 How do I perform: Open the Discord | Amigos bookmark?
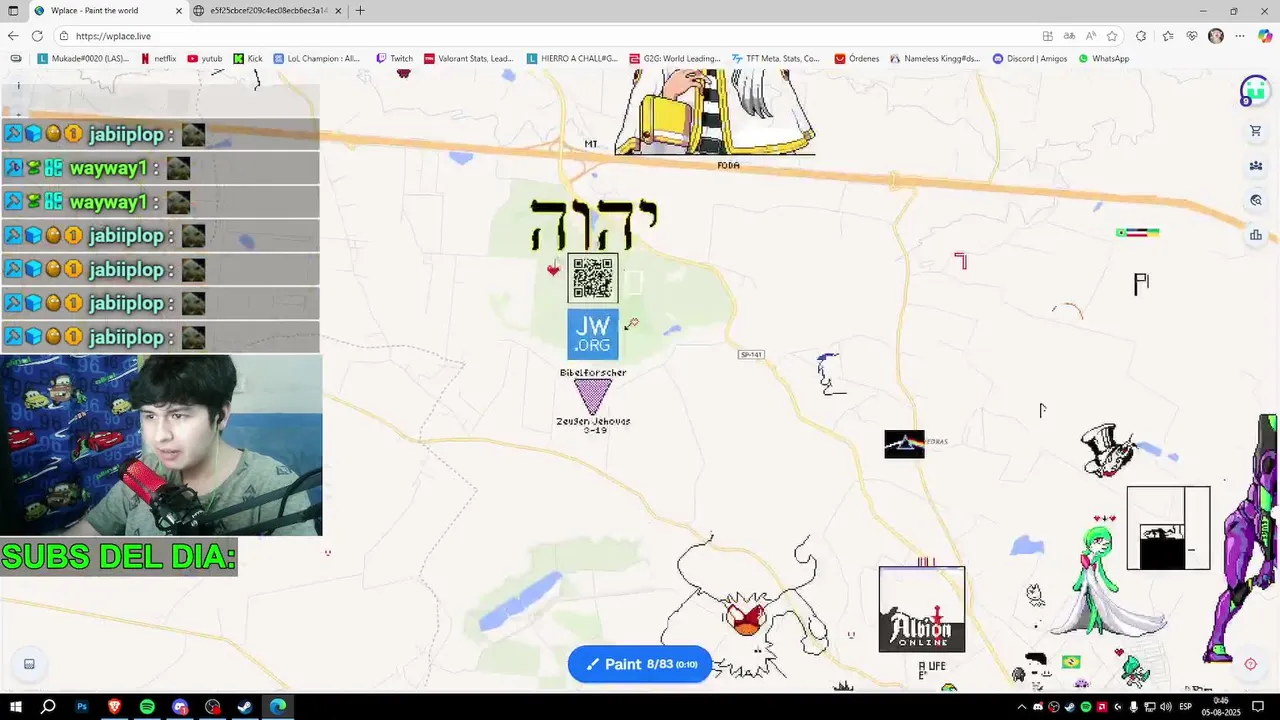click(x=1030, y=59)
